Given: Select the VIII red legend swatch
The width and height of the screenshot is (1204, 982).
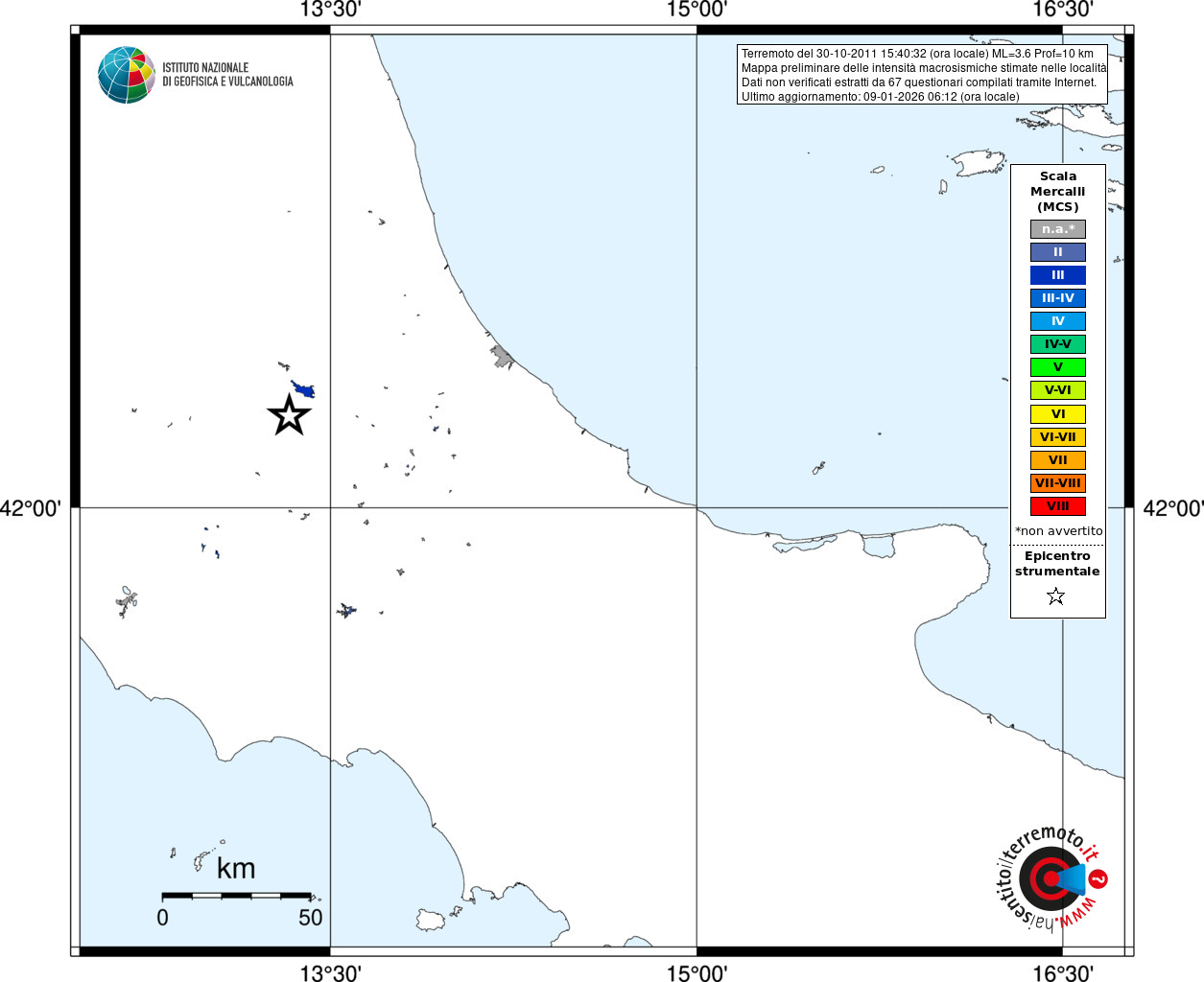Looking at the screenshot, I should [1058, 506].
